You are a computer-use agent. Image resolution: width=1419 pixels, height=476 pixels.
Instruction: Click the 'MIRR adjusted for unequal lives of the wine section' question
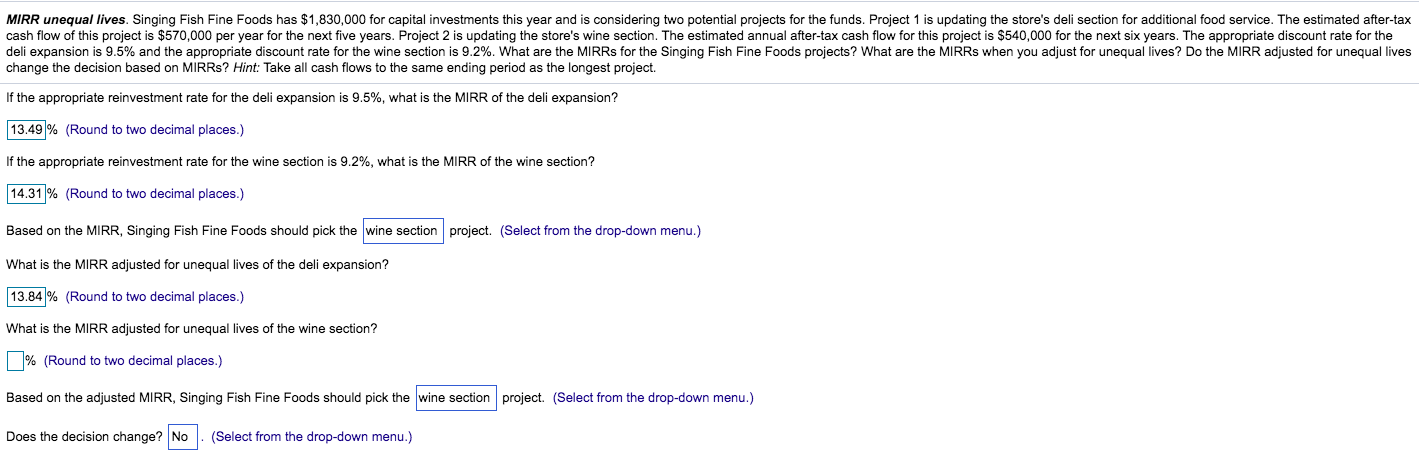point(191,329)
